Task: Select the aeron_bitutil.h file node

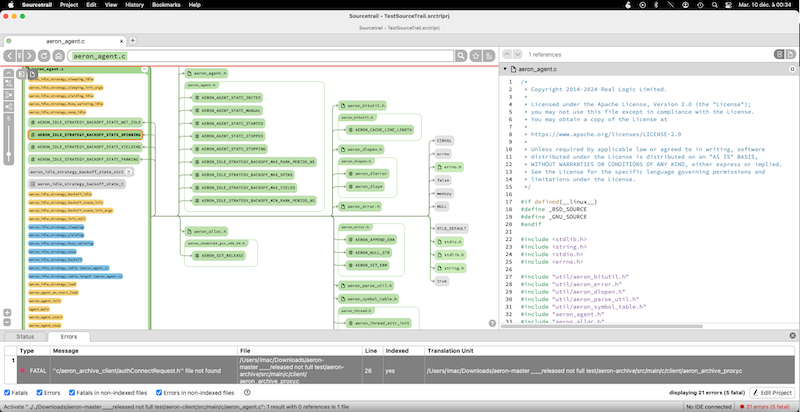Action: [x=362, y=106]
